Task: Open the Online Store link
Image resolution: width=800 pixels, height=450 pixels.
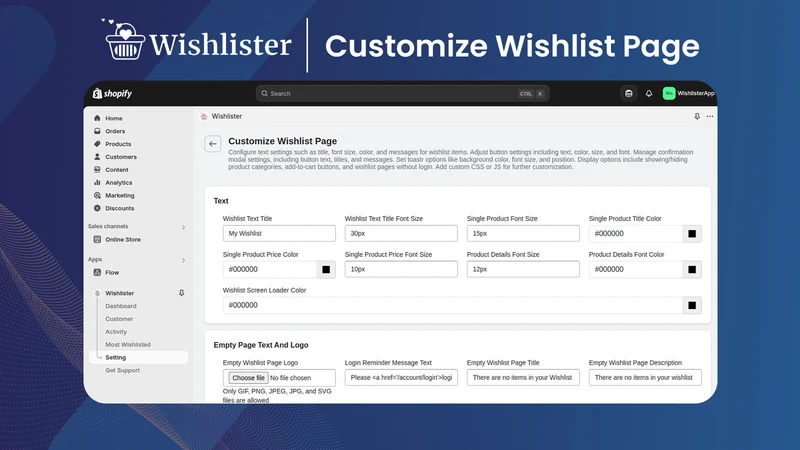Action: [123, 239]
